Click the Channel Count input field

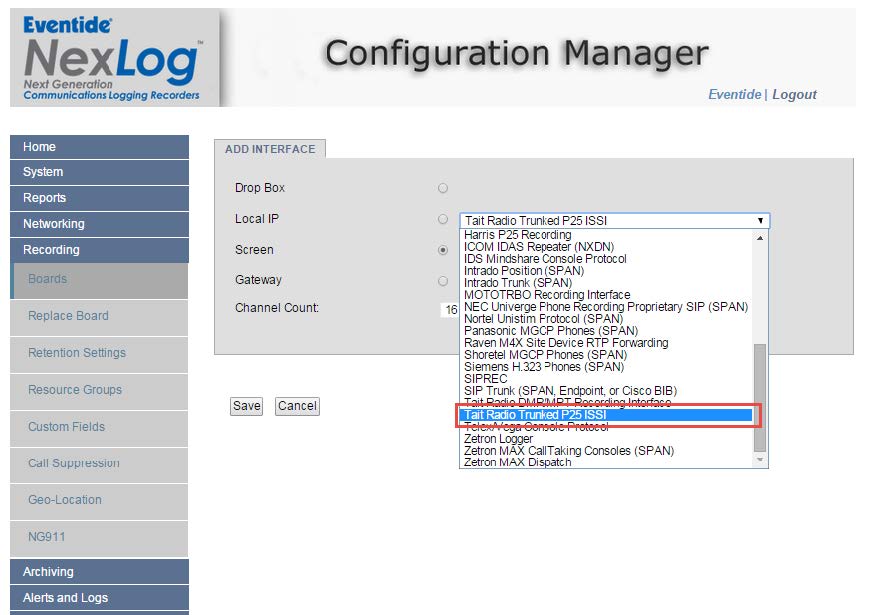pyautogui.click(x=450, y=310)
